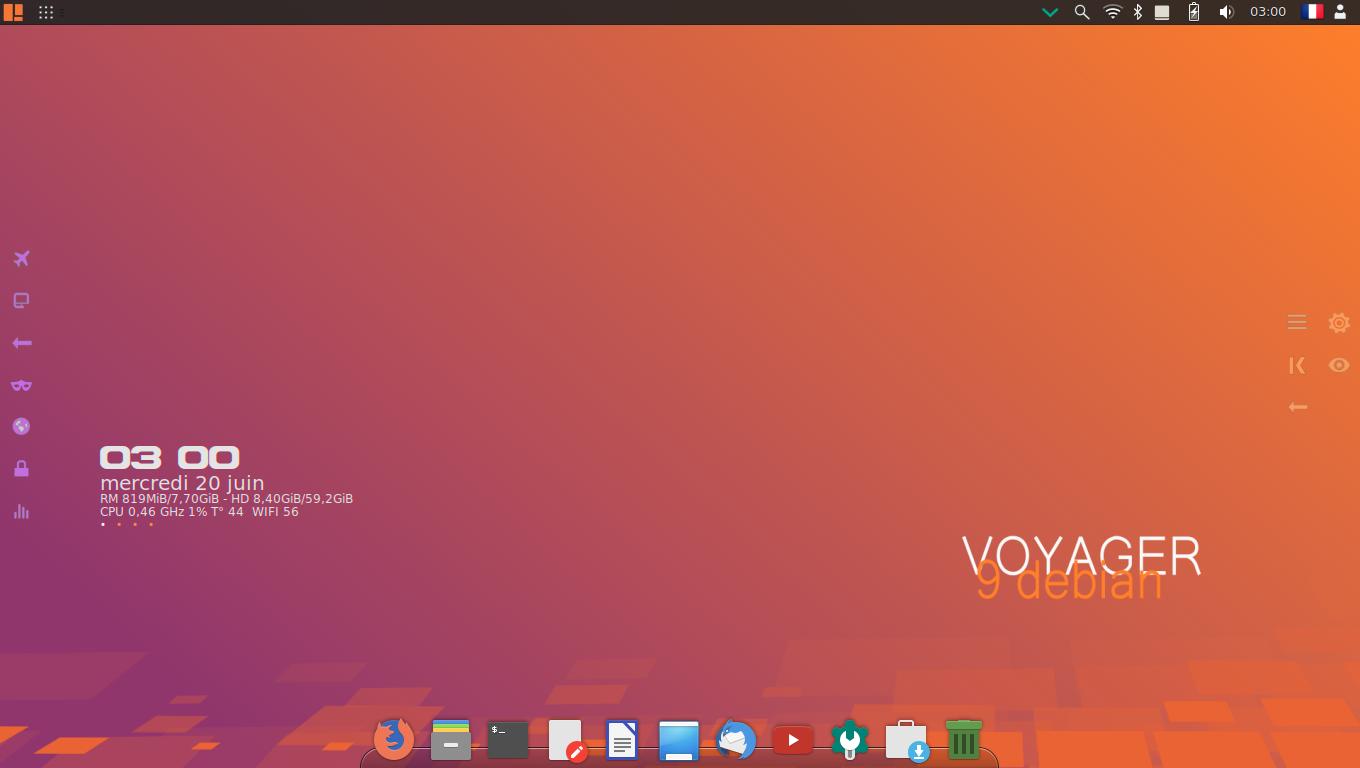Launch Firefox from the dock
The width and height of the screenshot is (1360, 768).
click(394, 740)
